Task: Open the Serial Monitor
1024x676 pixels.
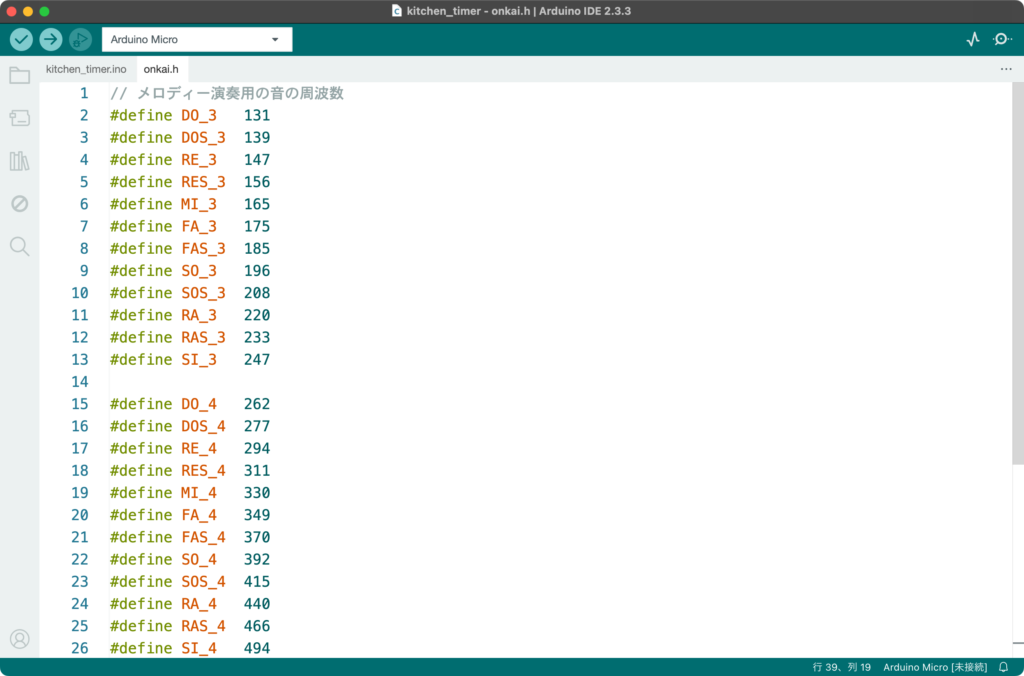Action: 1002,39
